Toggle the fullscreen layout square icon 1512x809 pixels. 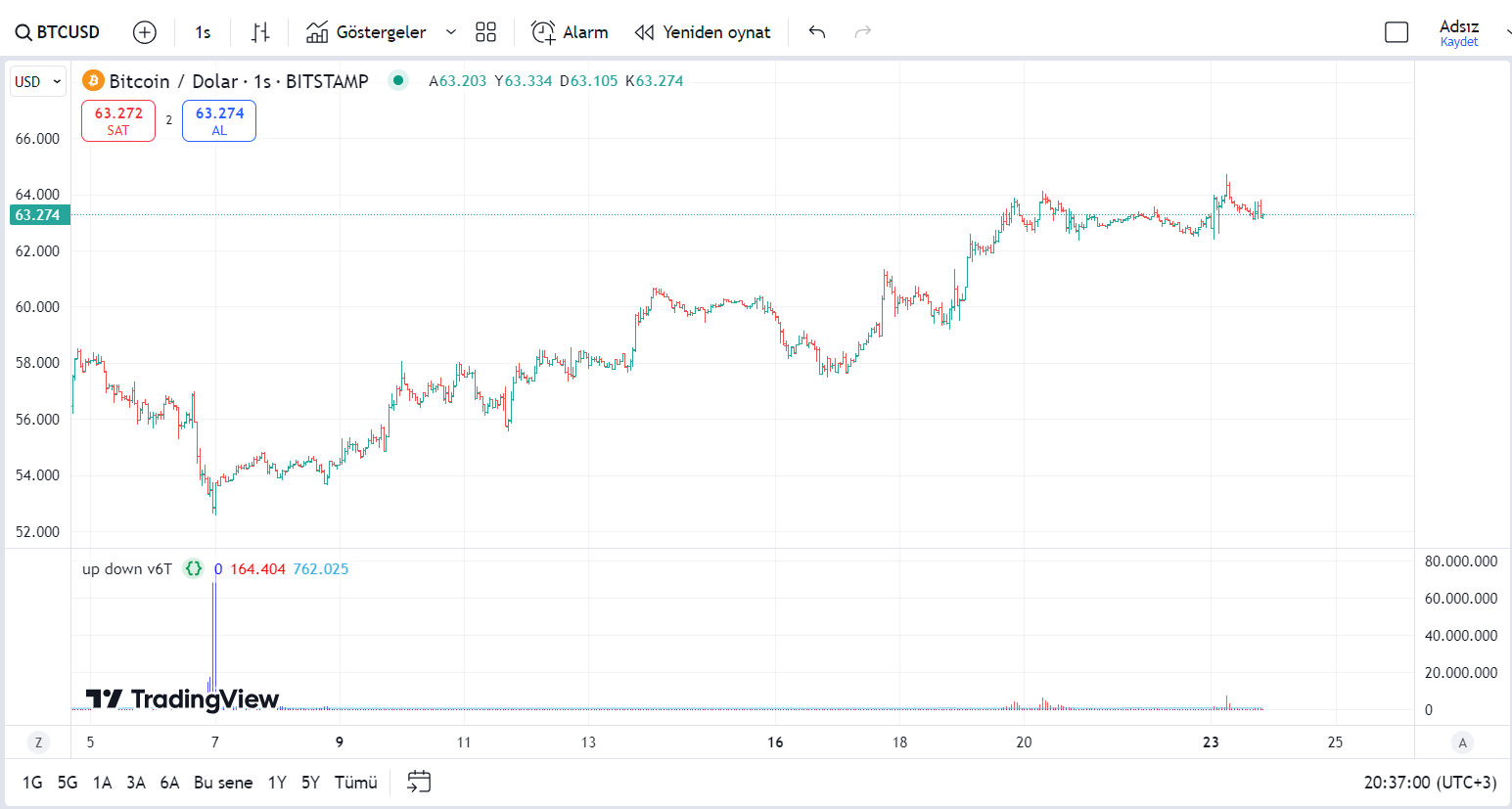tap(1397, 32)
